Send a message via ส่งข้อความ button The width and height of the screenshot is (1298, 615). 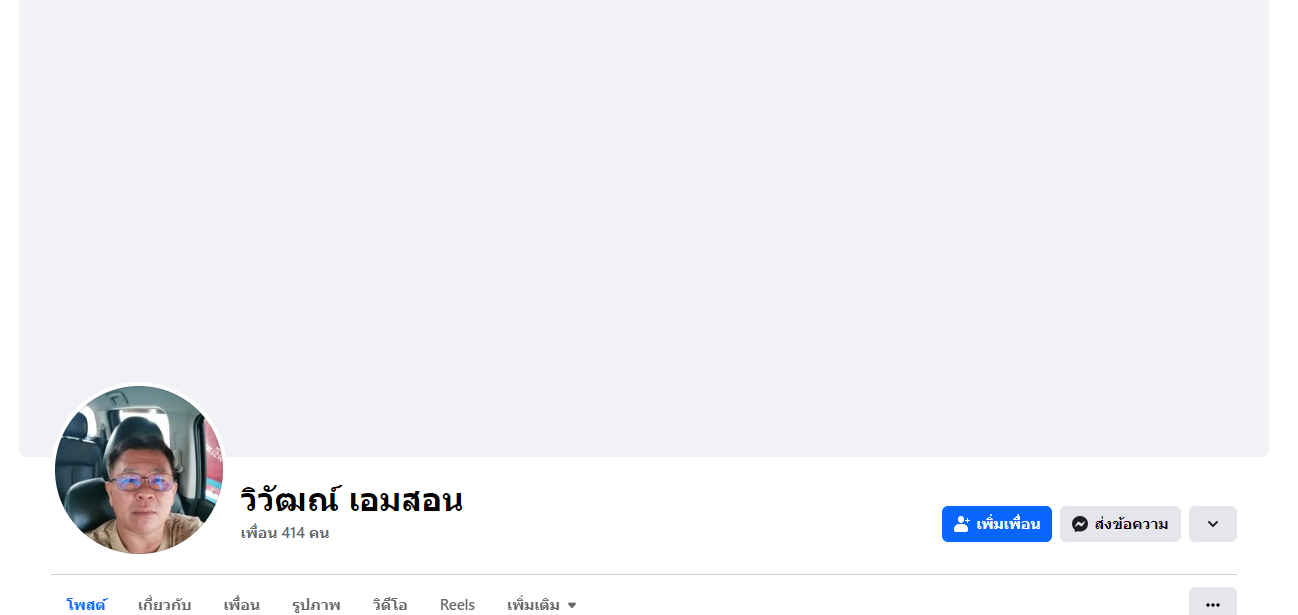1120,524
